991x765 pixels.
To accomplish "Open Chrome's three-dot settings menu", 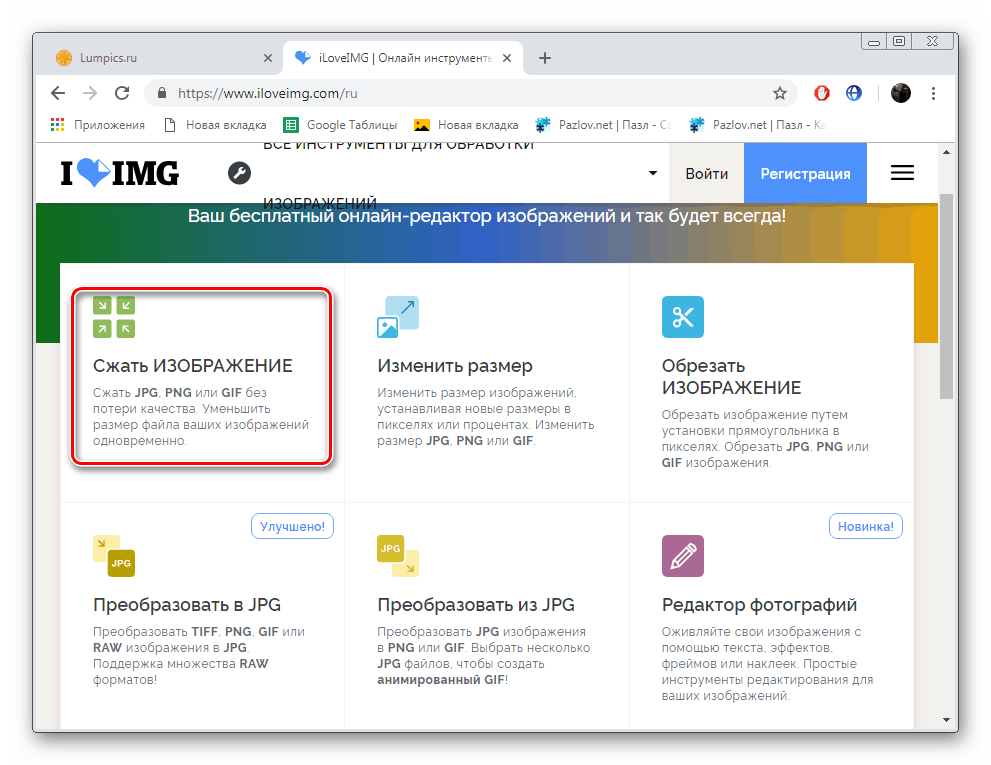I will 933,92.
